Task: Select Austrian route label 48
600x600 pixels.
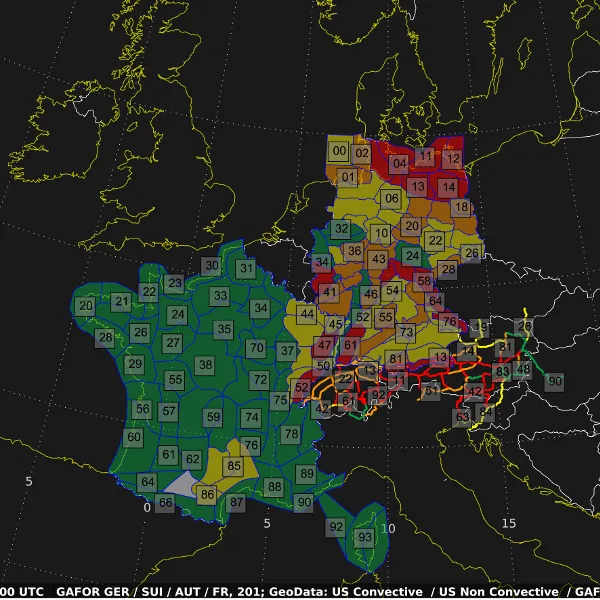Action: tap(522, 370)
